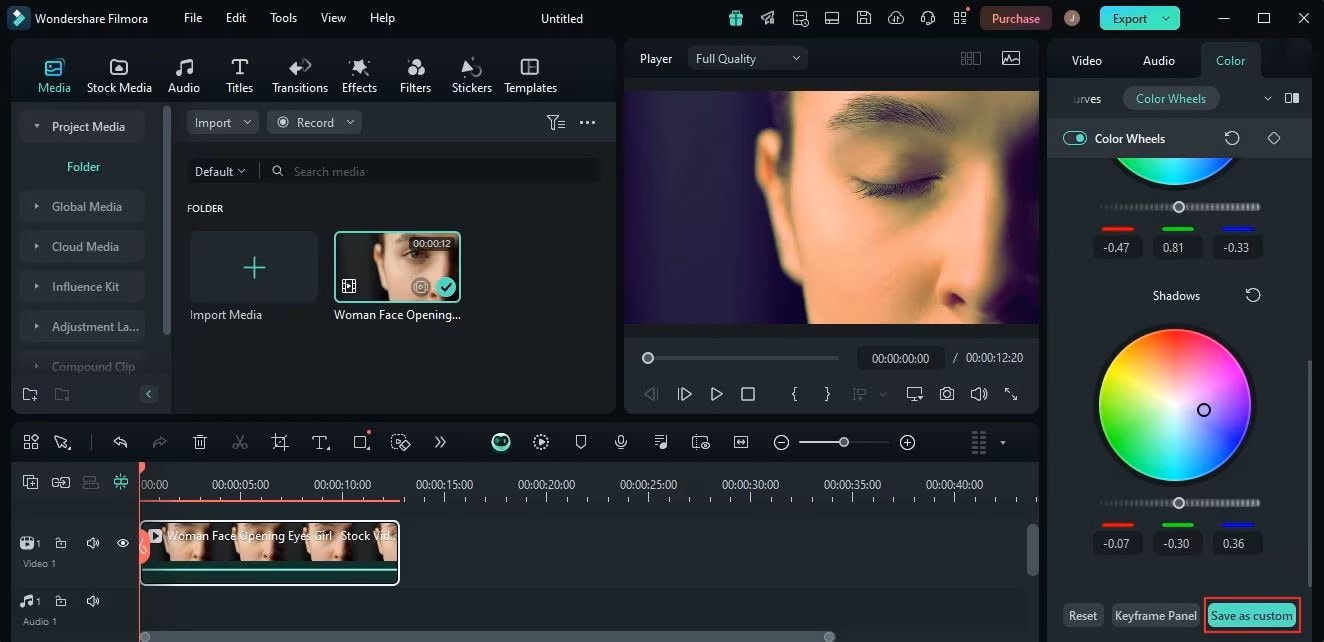Select the Crop tool in the timeline toolbar

[x=279, y=441]
